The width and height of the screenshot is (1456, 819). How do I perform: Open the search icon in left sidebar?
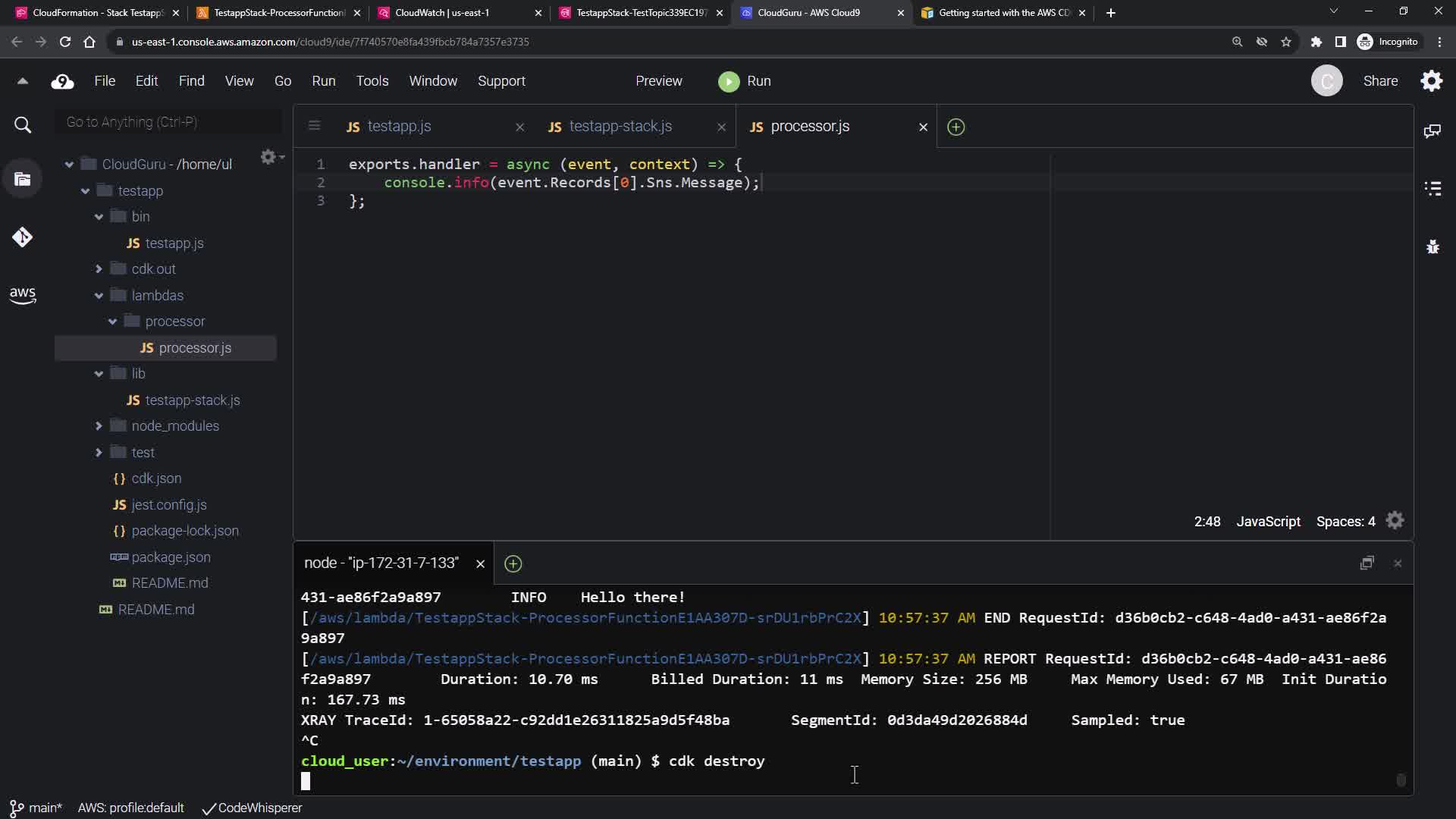(x=23, y=125)
